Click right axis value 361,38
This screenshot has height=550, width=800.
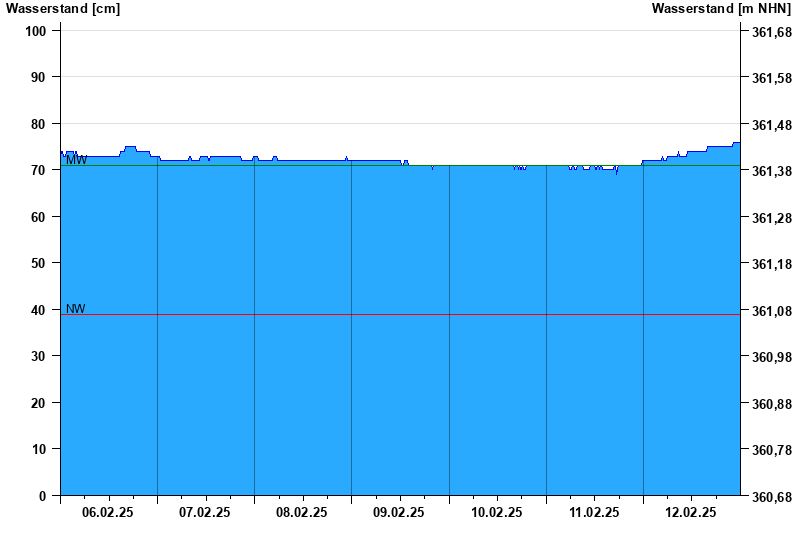[772, 171]
